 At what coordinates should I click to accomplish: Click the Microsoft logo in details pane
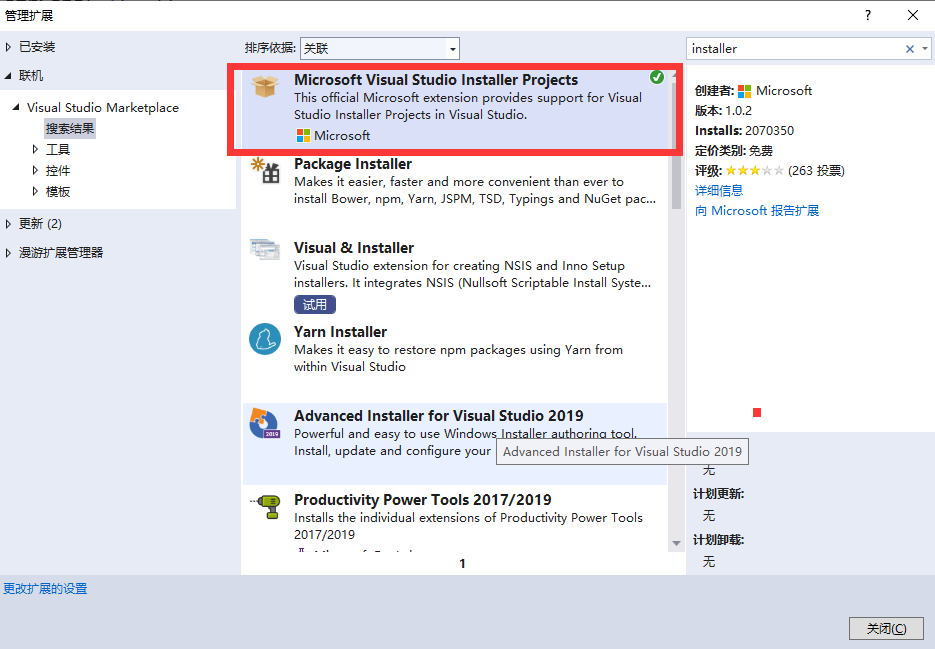[x=744, y=91]
